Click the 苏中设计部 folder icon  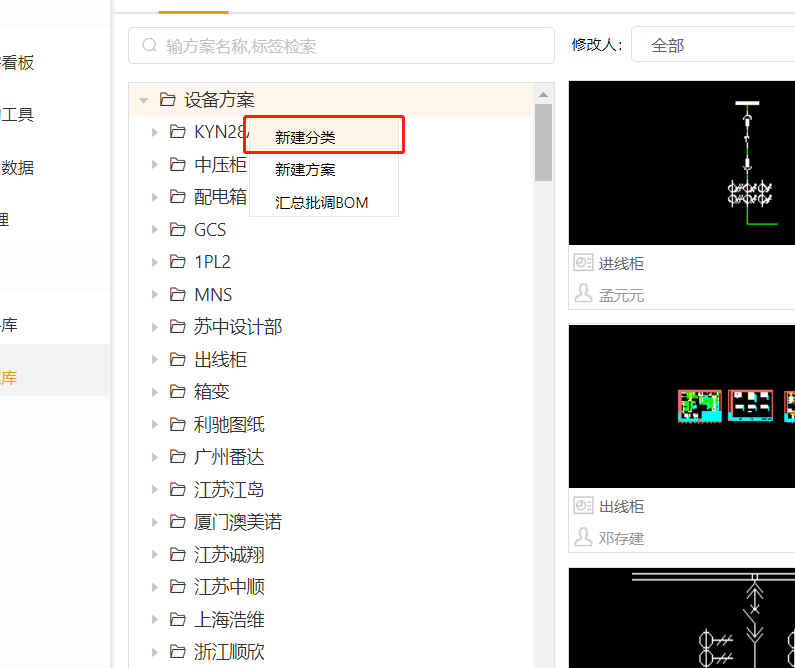click(x=177, y=327)
